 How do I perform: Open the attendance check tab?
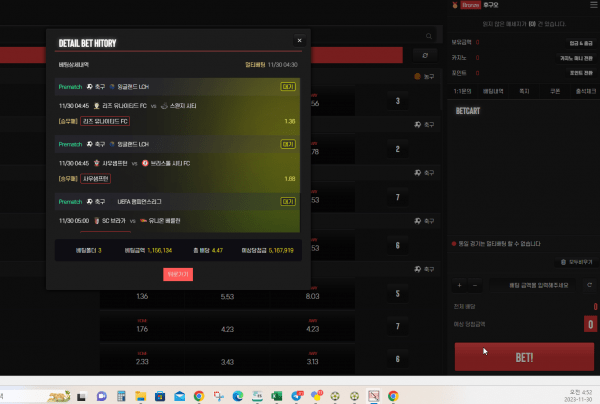pos(585,91)
